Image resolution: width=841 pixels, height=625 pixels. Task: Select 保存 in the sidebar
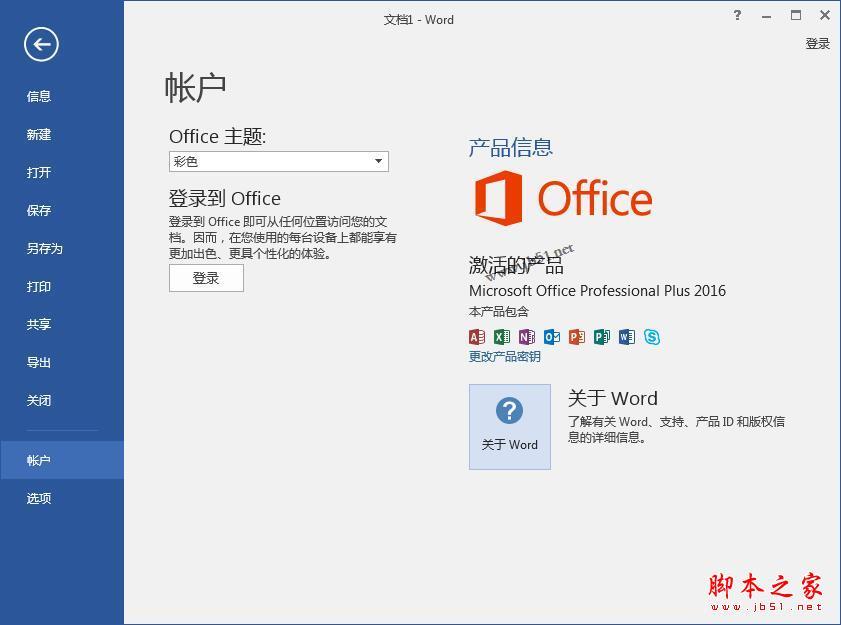click(39, 211)
